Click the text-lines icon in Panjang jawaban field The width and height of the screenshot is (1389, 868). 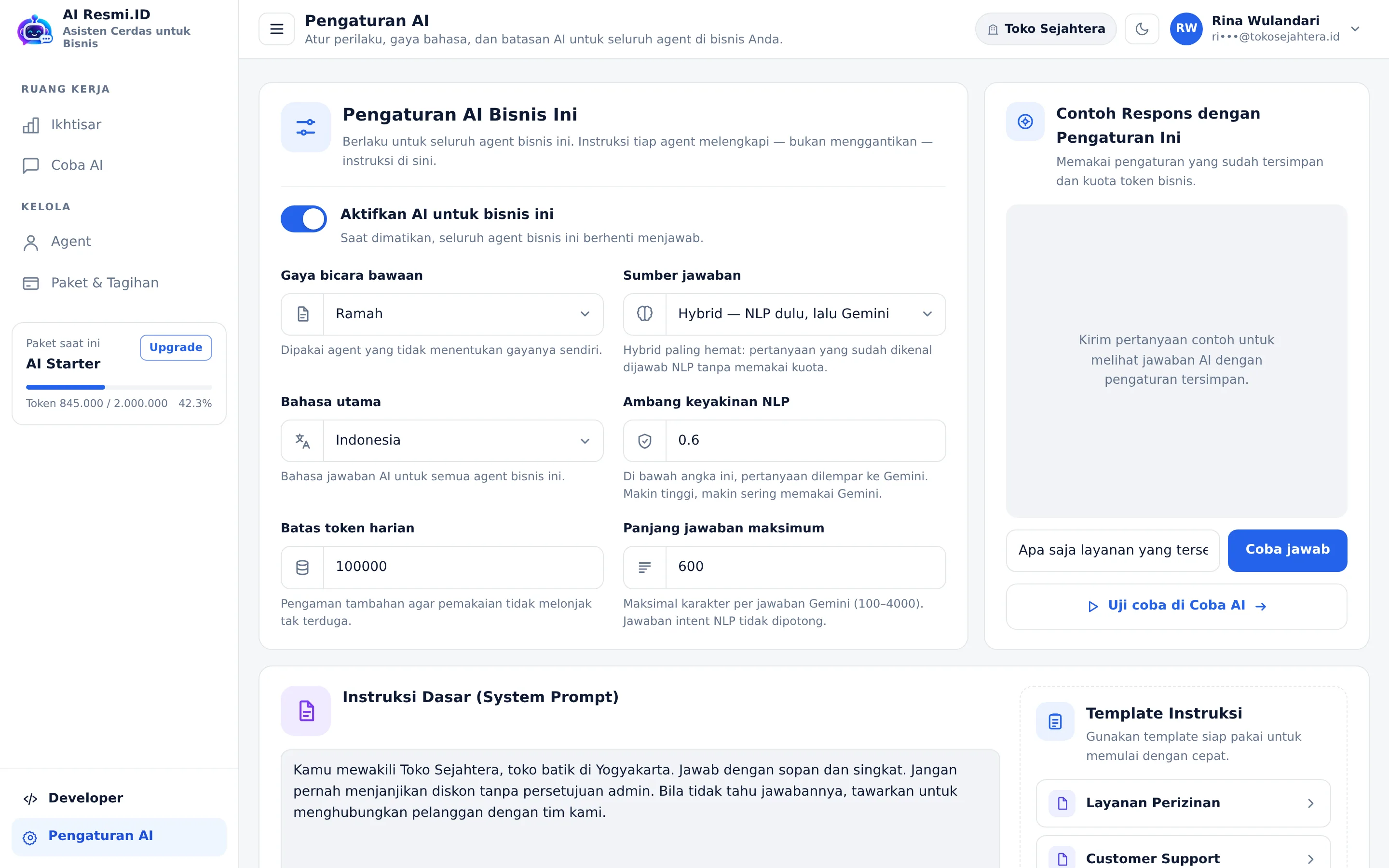coord(644,567)
